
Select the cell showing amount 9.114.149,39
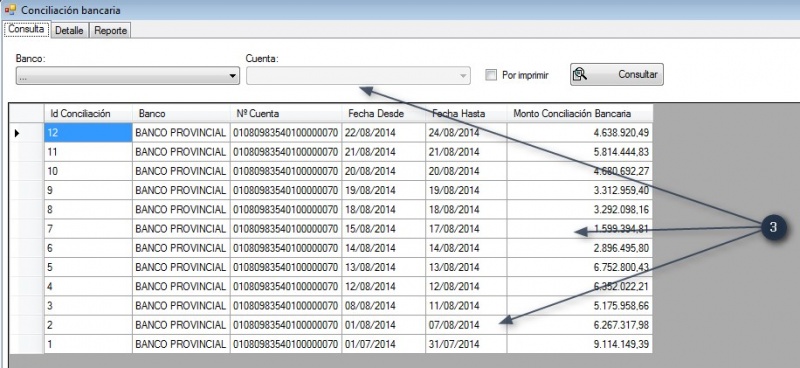click(x=580, y=345)
